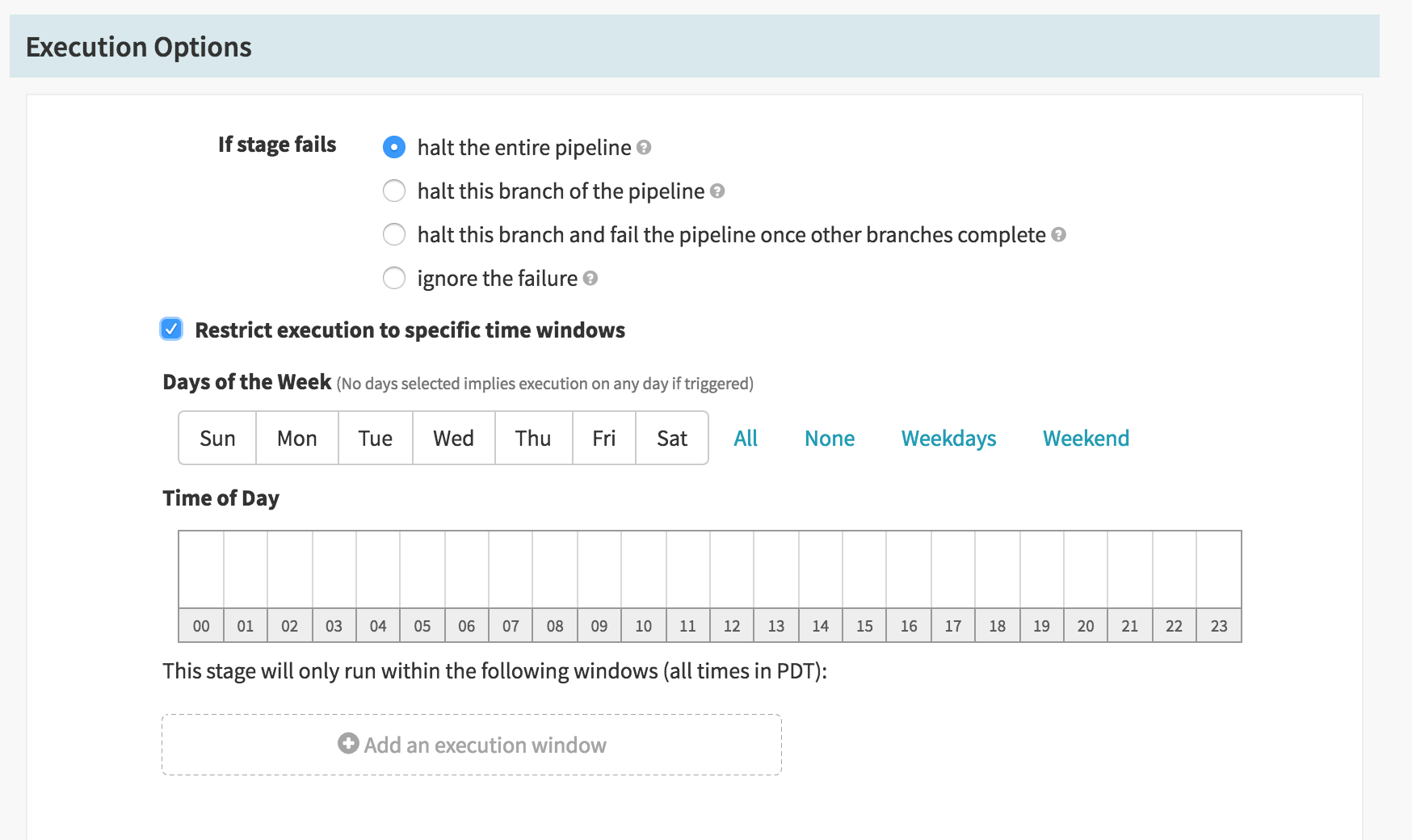The image size is (1412, 840).
Task: Click the 17 hour label in Time of Day
Action: [x=953, y=626]
